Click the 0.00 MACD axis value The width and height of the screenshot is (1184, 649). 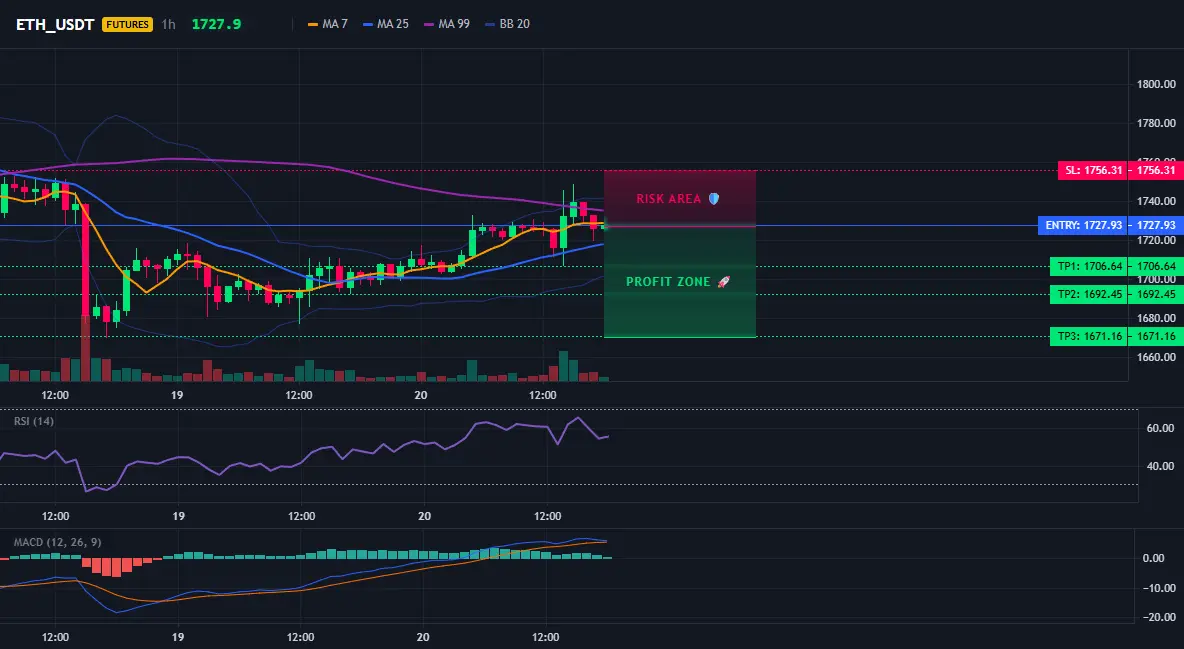(x=1154, y=558)
